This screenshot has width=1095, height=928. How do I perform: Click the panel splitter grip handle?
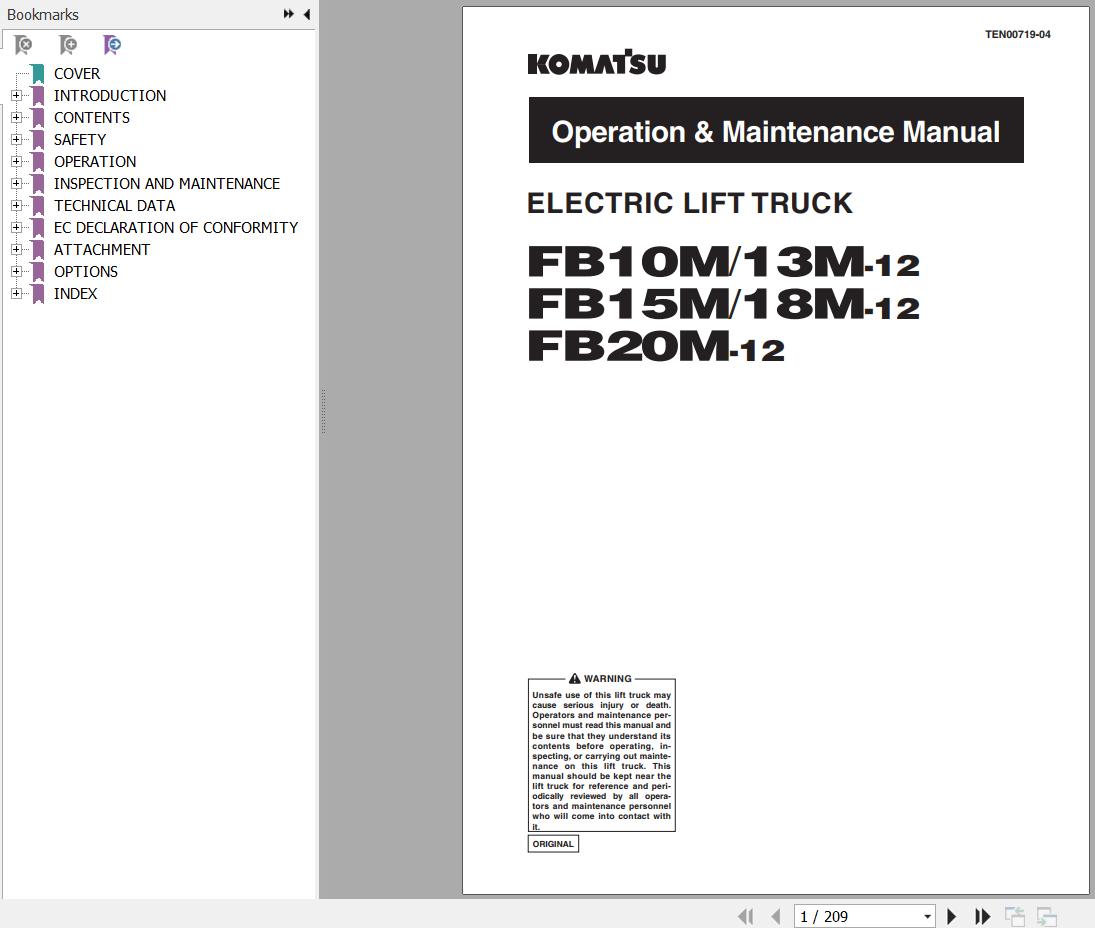[x=323, y=412]
